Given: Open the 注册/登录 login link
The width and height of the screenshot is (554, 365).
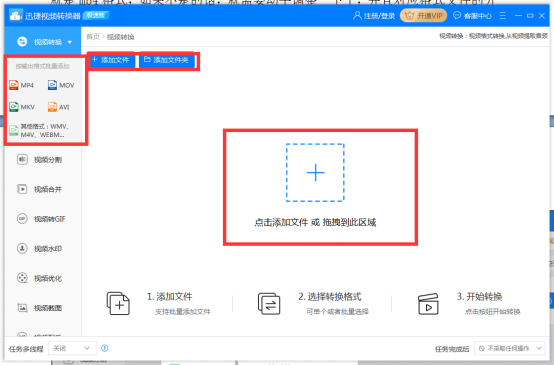Looking at the screenshot, I should point(379,16).
